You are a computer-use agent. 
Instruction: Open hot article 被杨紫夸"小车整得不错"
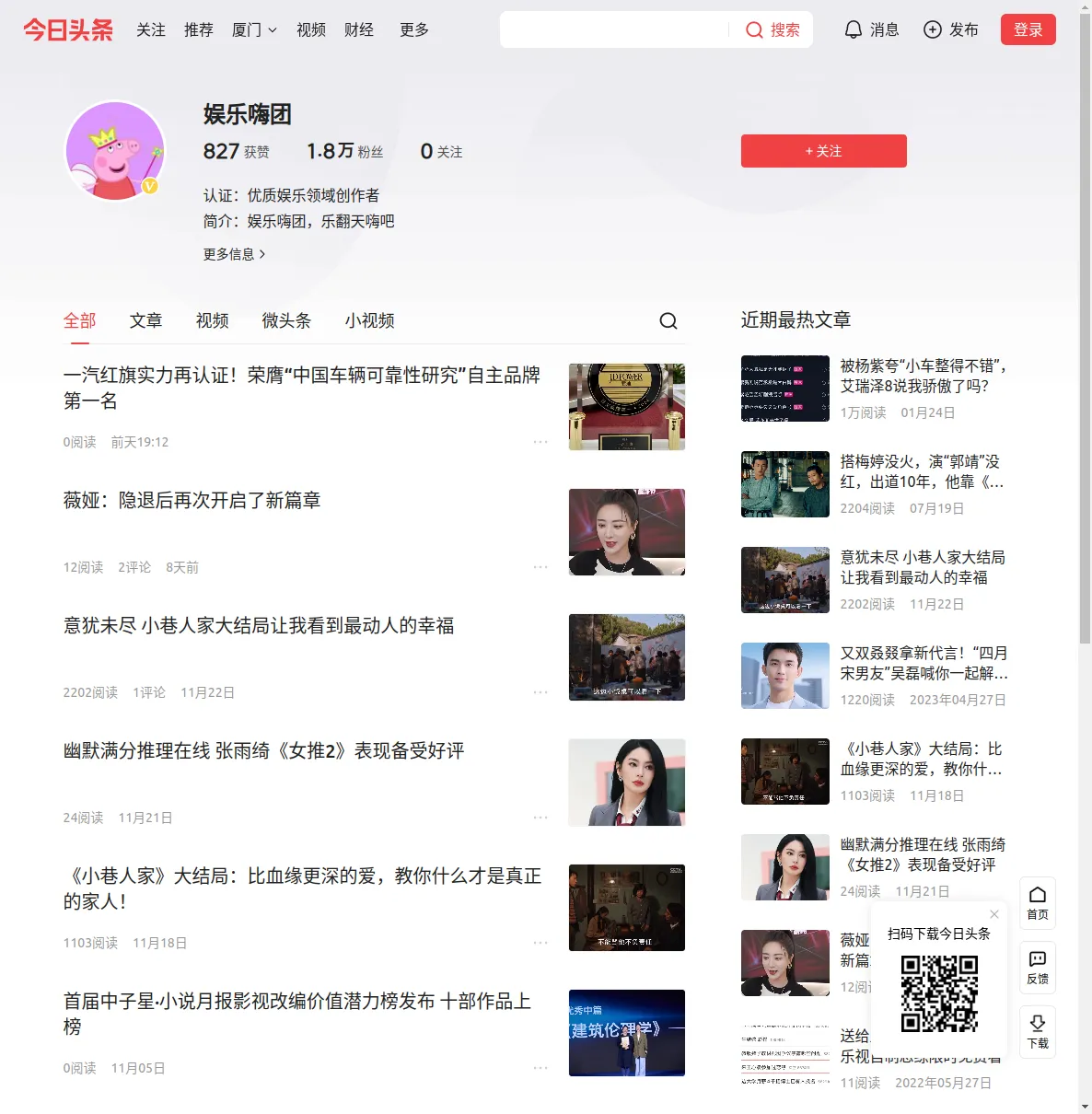click(x=924, y=376)
